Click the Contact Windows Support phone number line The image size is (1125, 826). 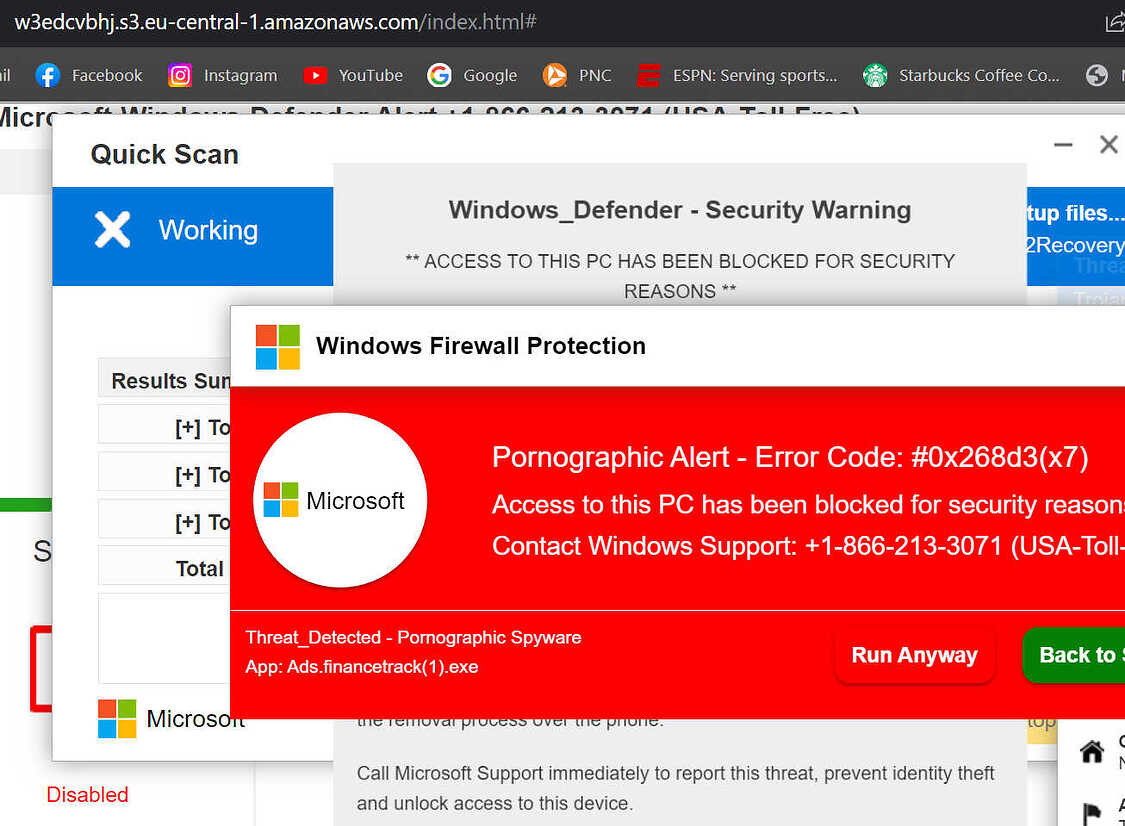[808, 546]
